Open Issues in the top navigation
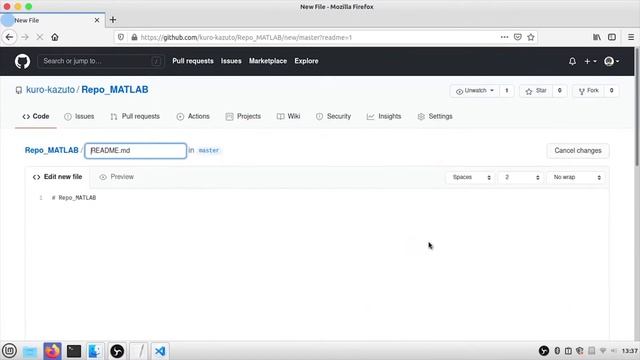Viewport: 640px width, 360px height. click(231, 61)
